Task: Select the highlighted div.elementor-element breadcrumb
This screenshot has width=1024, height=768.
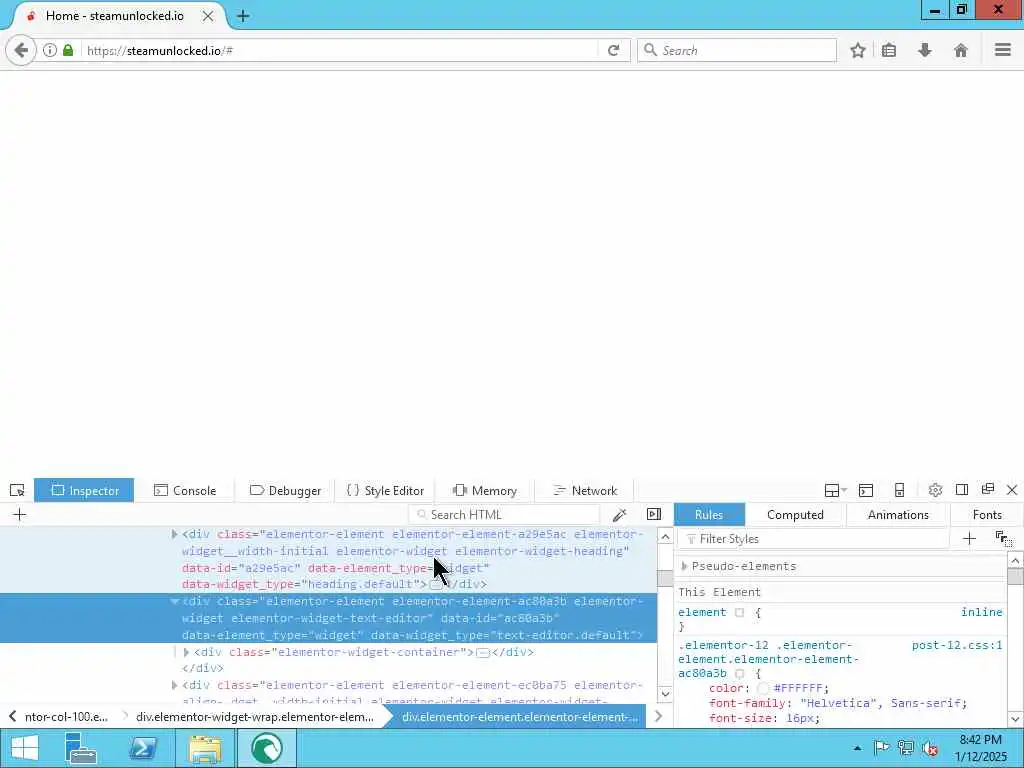Action: coord(520,716)
